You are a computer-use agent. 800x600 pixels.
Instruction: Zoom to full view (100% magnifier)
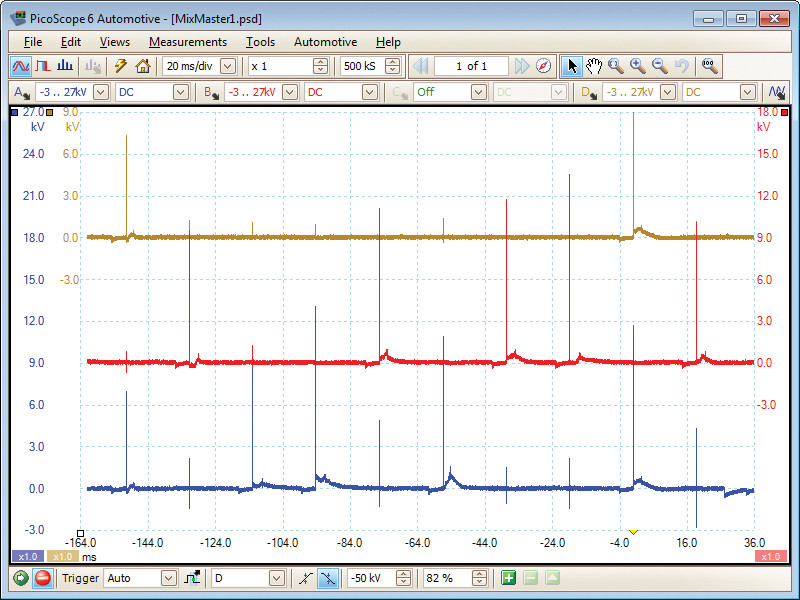710,66
